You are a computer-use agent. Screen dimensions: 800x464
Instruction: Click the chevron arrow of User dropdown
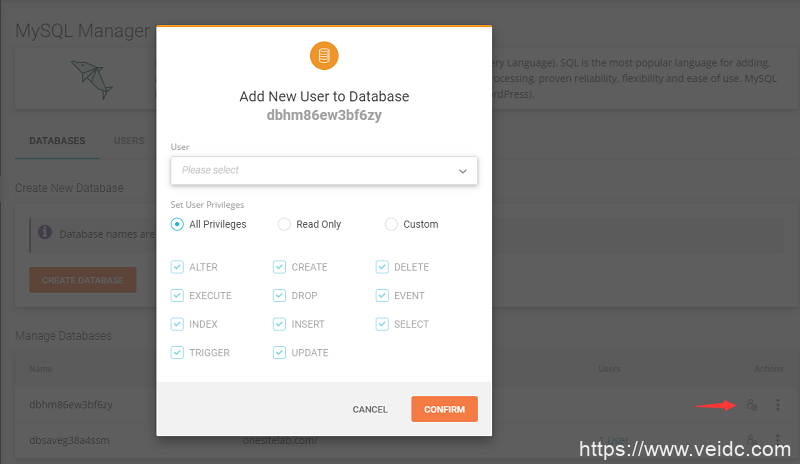(x=463, y=171)
